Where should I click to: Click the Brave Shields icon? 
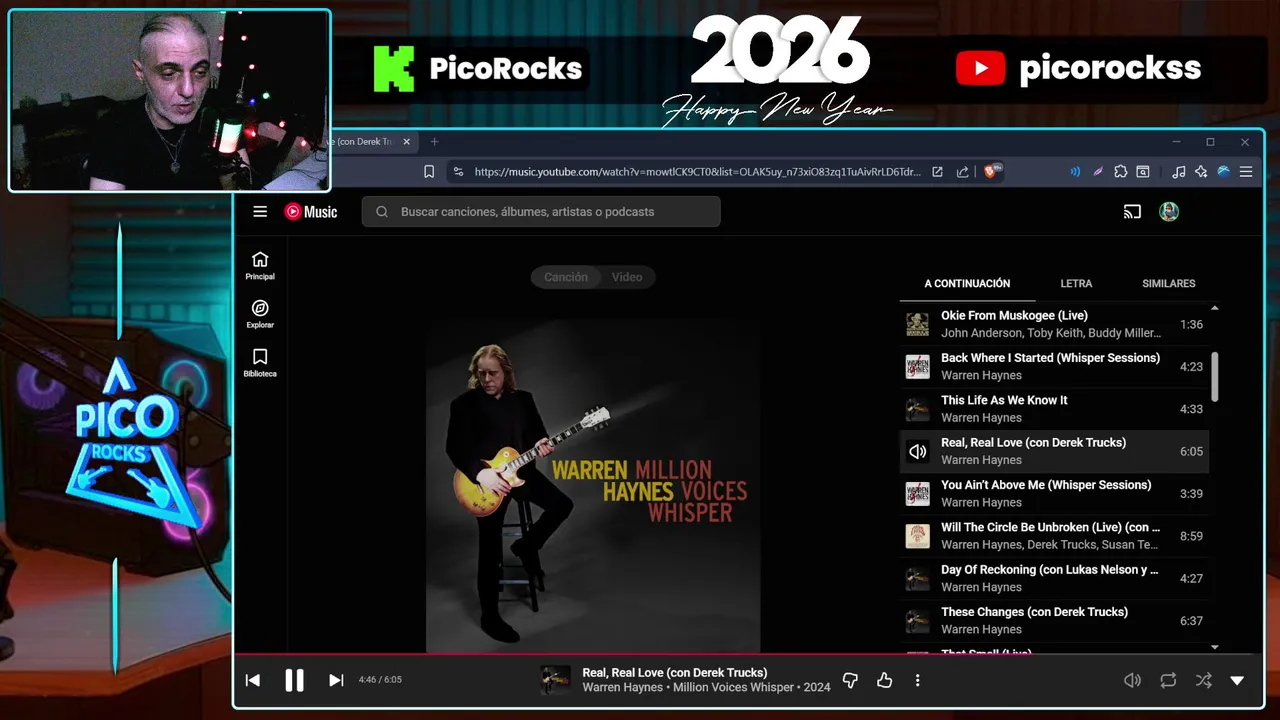tap(993, 171)
